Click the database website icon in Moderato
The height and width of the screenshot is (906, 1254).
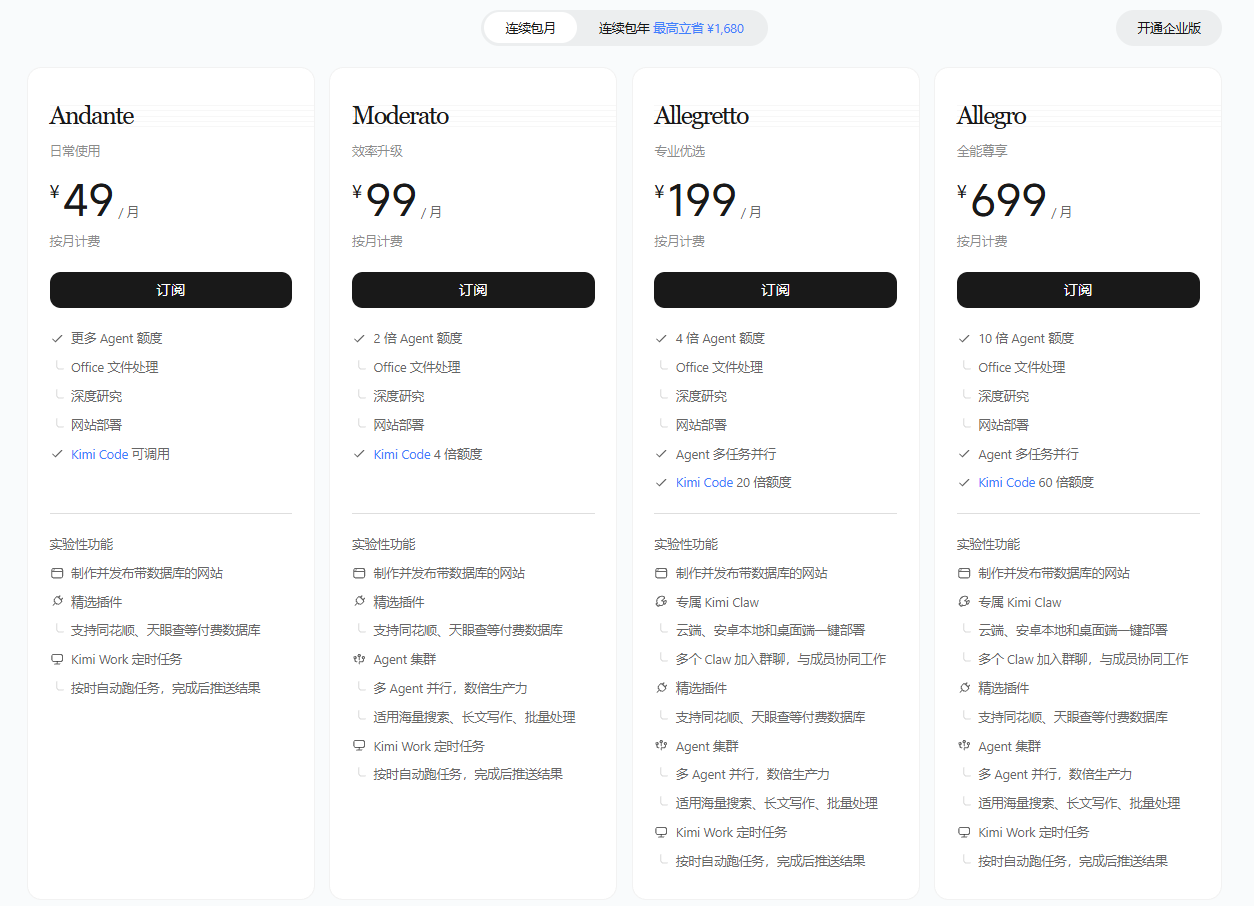(x=359, y=574)
